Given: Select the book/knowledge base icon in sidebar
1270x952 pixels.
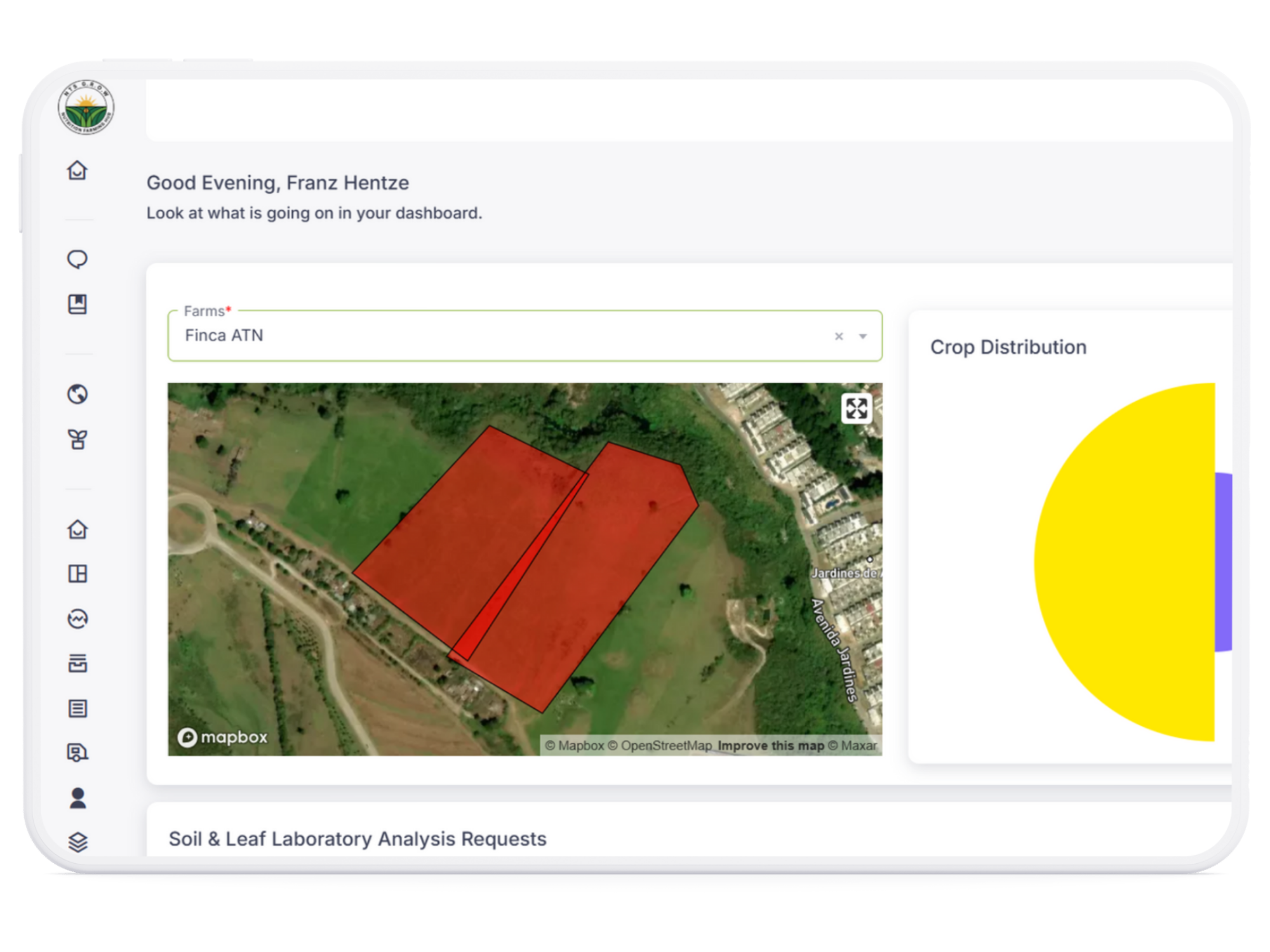Looking at the screenshot, I should click(x=77, y=304).
